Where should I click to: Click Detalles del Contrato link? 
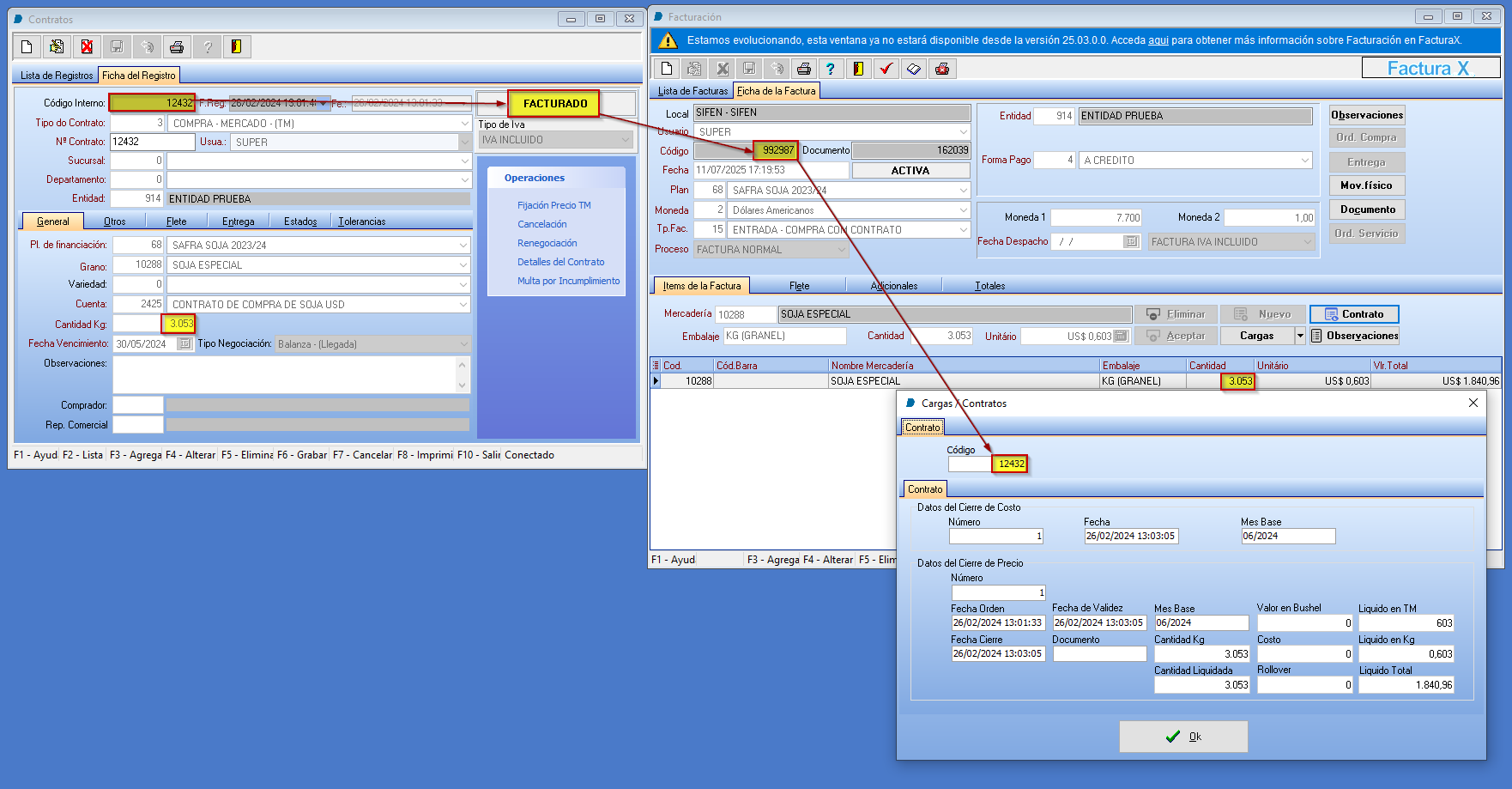coord(561,262)
